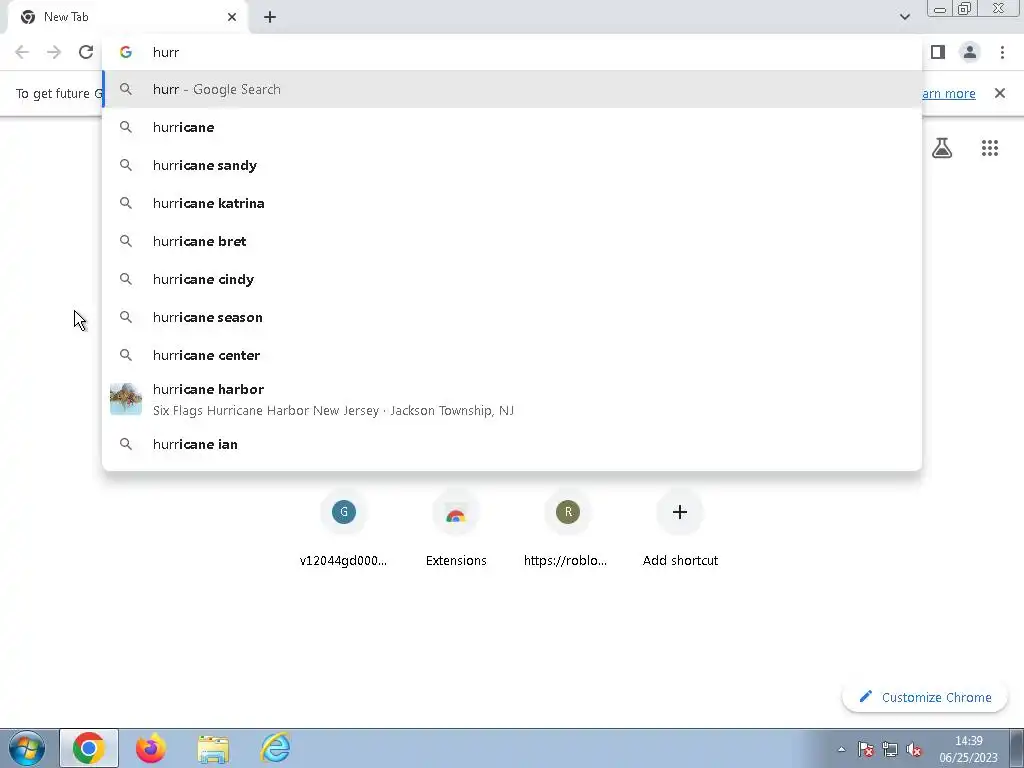Open the v12044gd000... shortcut
This screenshot has width=1024, height=768.
coord(344,528)
